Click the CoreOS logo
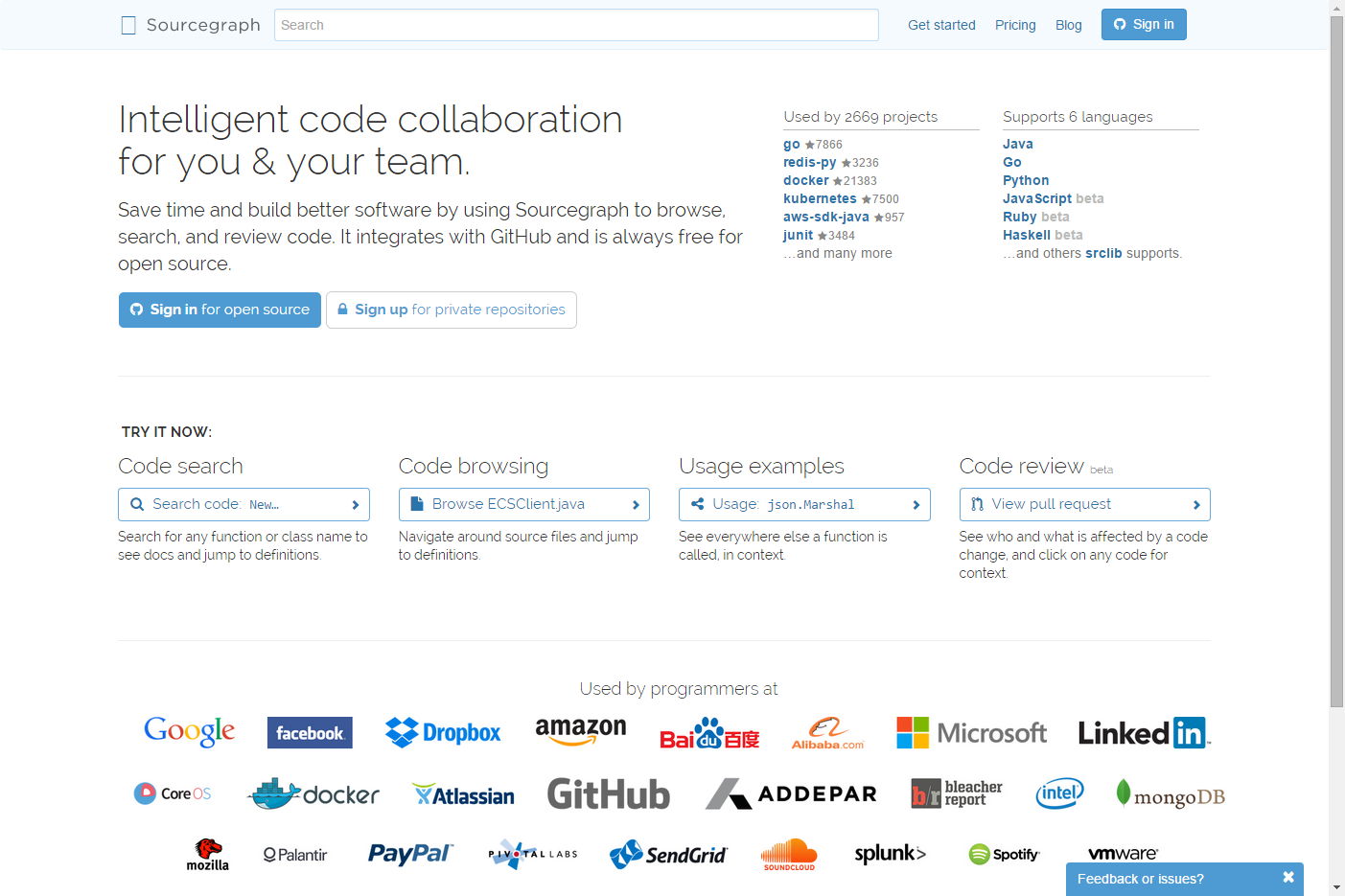The image size is (1345, 896). [173, 793]
